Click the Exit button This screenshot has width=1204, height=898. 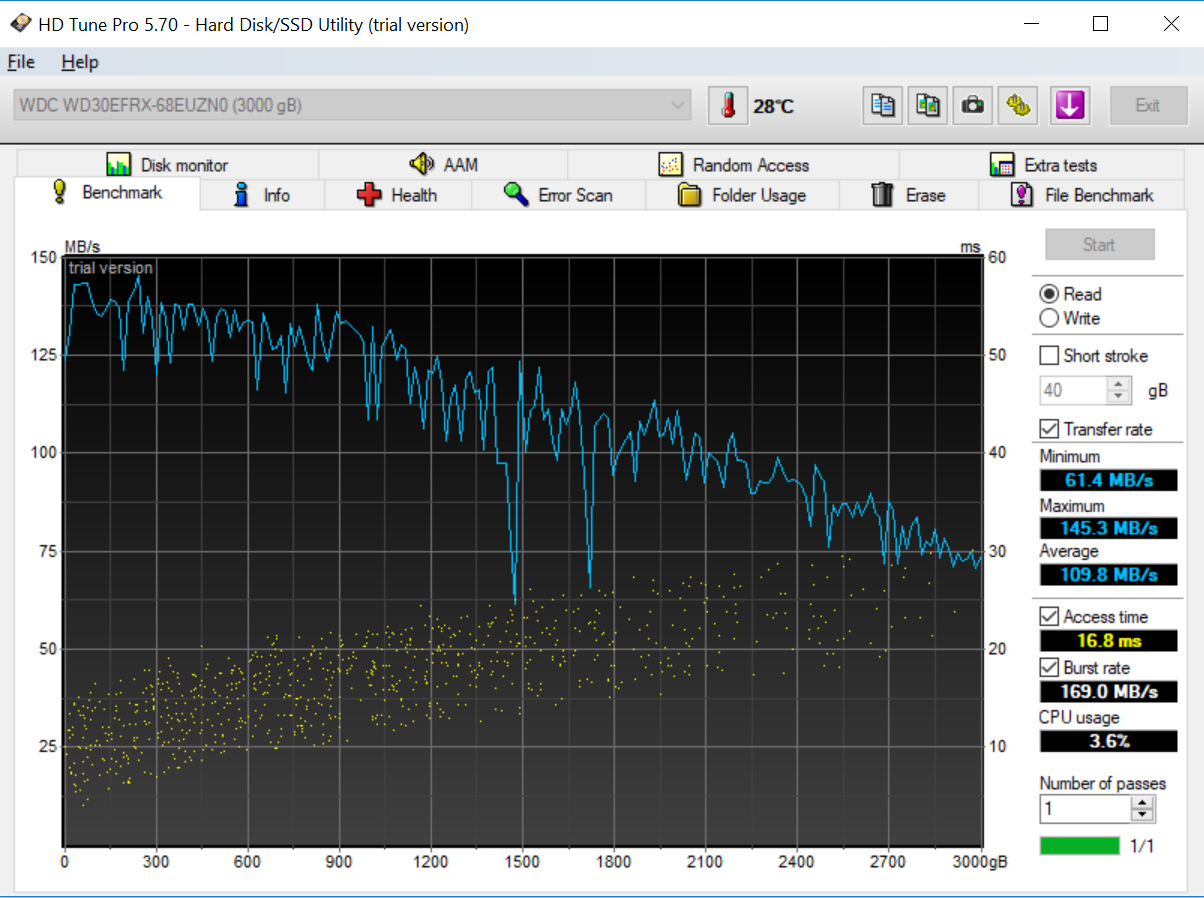point(1148,105)
